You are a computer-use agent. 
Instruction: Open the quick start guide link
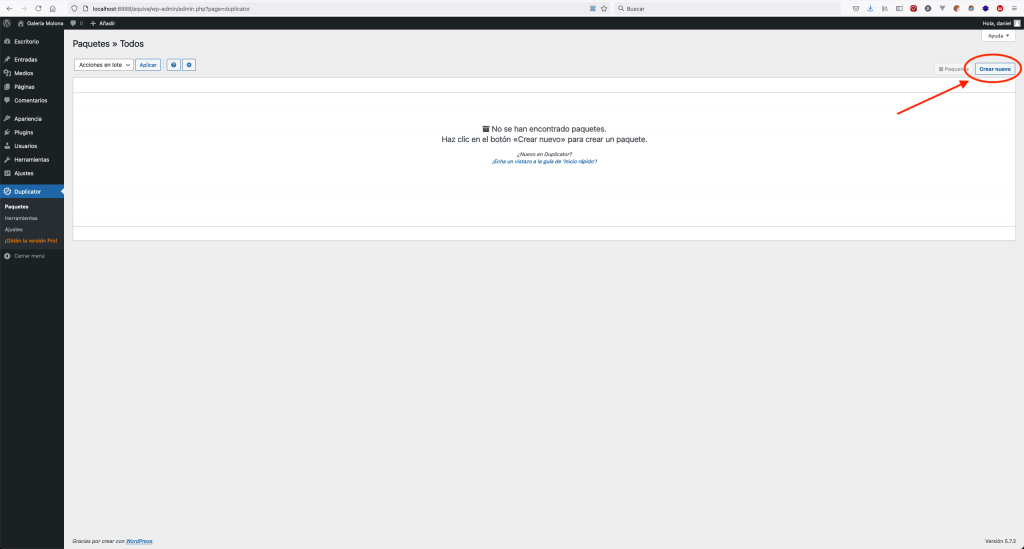(x=544, y=161)
